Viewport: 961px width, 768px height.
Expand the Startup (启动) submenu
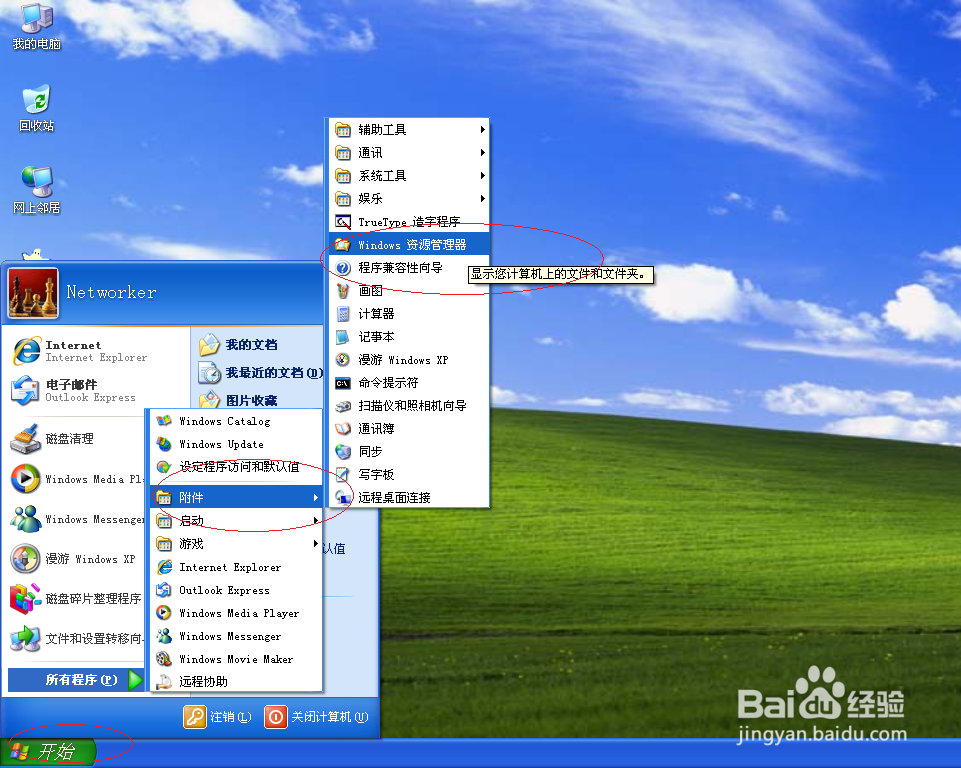click(237, 520)
